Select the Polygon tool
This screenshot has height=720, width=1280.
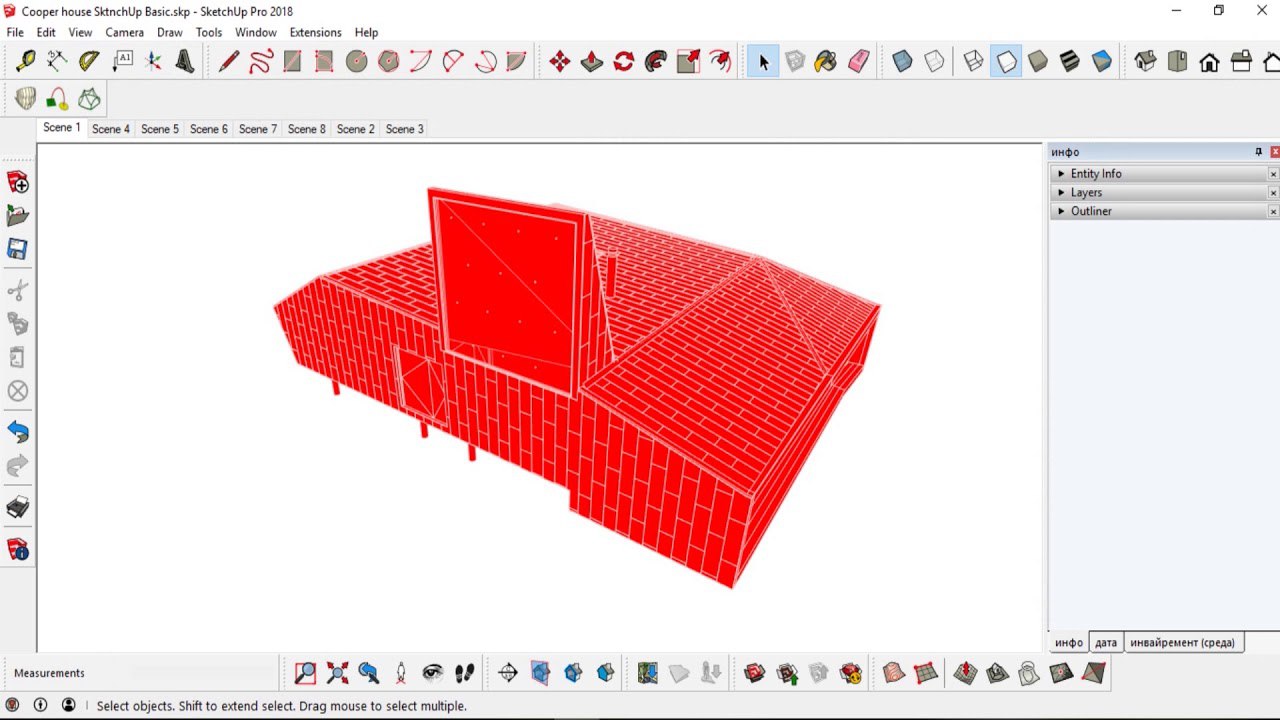[389, 61]
